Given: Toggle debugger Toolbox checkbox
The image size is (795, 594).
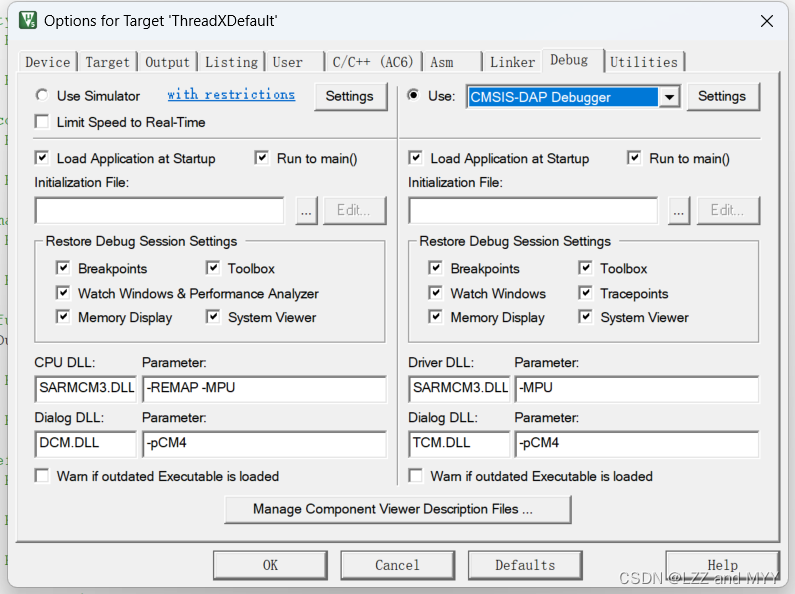Looking at the screenshot, I should pos(586,268).
